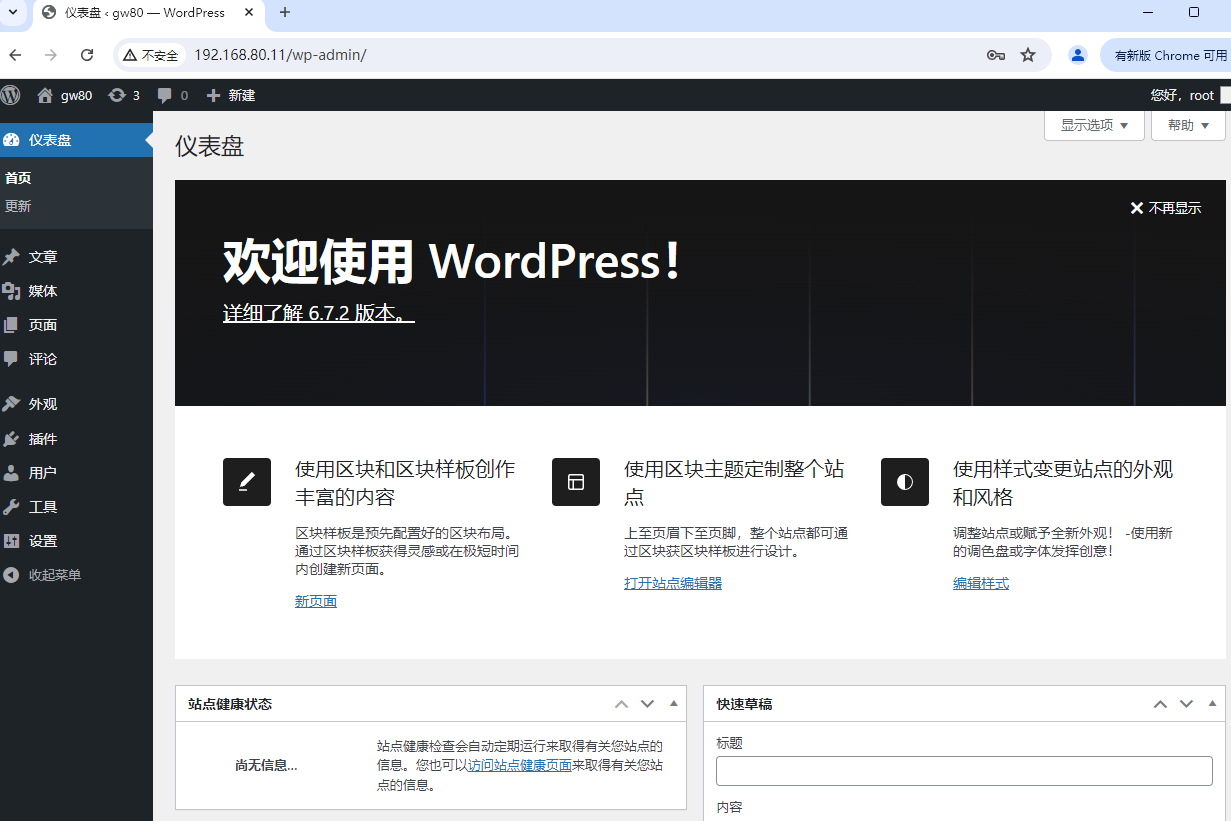This screenshot has height=821, width=1231.
Task: Follow the 新页面 link
Action: pos(316,601)
